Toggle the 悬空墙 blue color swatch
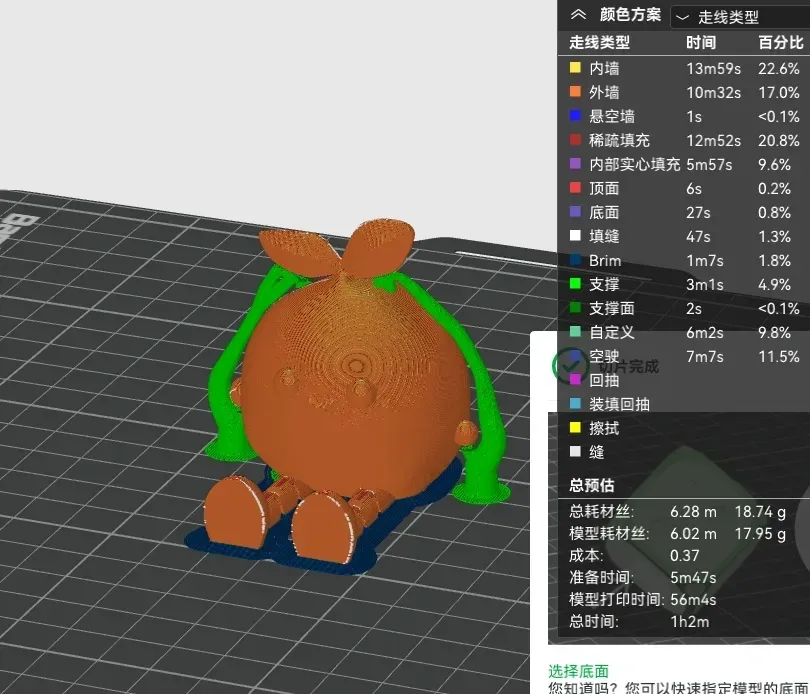Screen dimensions: 810x694 pyautogui.click(x=575, y=116)
